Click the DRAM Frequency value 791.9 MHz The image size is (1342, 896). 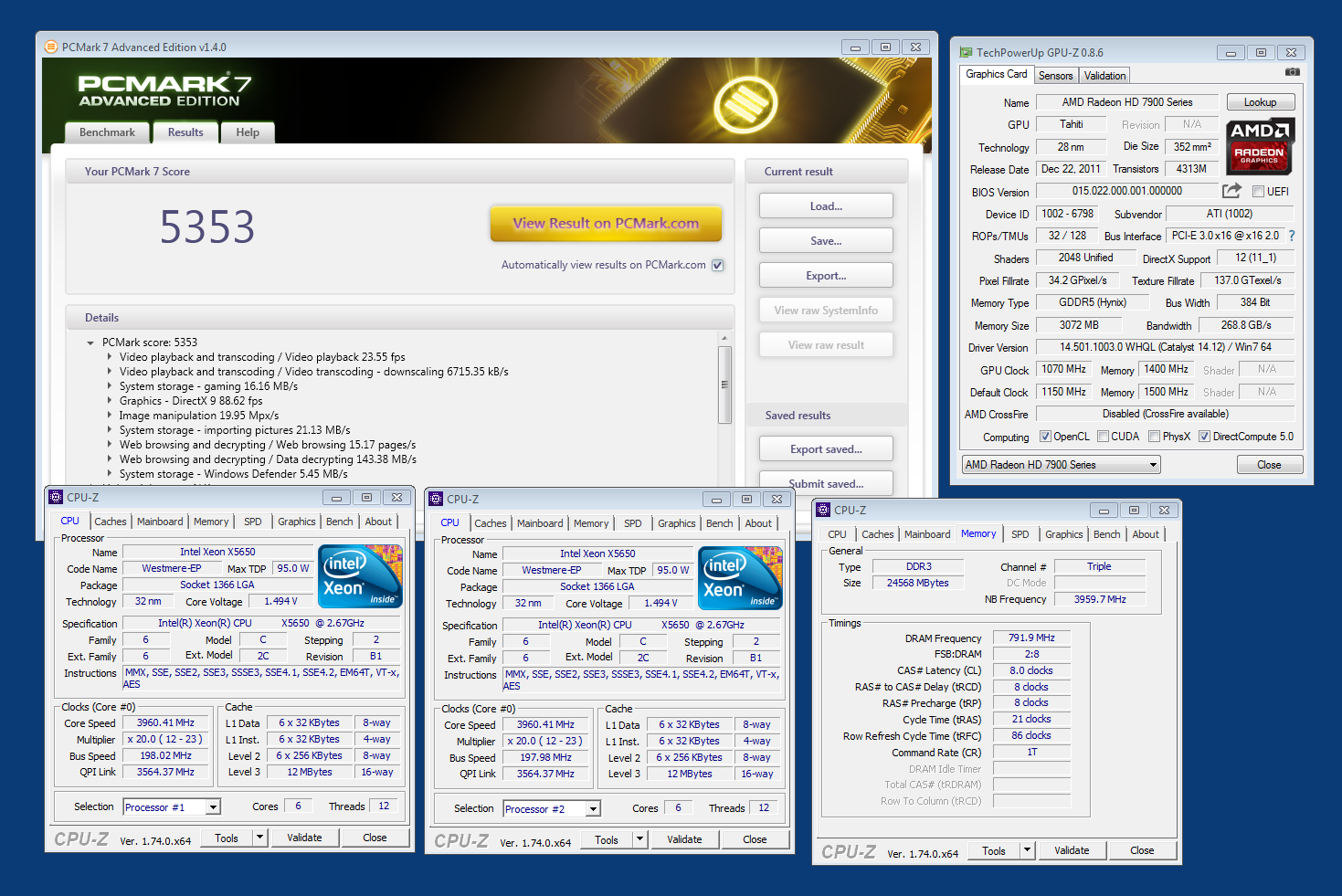[1031, 638]
